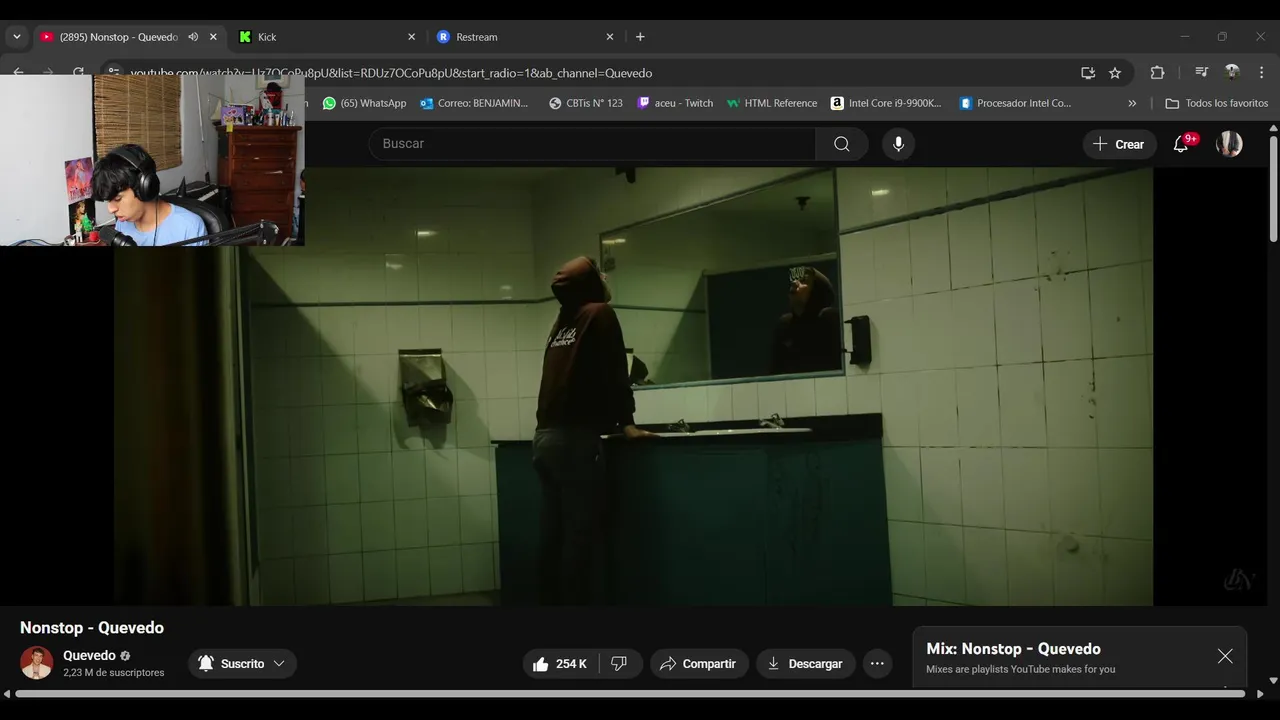This screenshot has height=720, width=1280.
Task: Open YouTube notifications bell
Action: click(1181, 144)
